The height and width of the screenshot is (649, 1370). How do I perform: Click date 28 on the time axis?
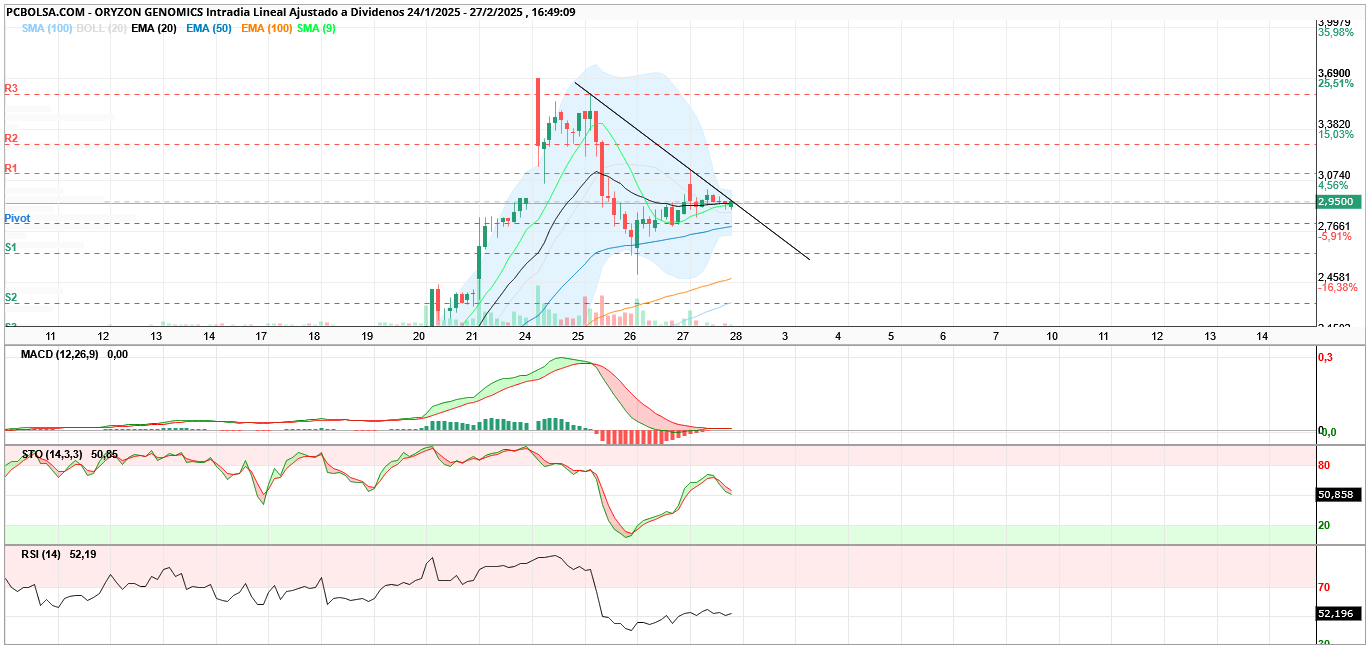click(735, 337)
